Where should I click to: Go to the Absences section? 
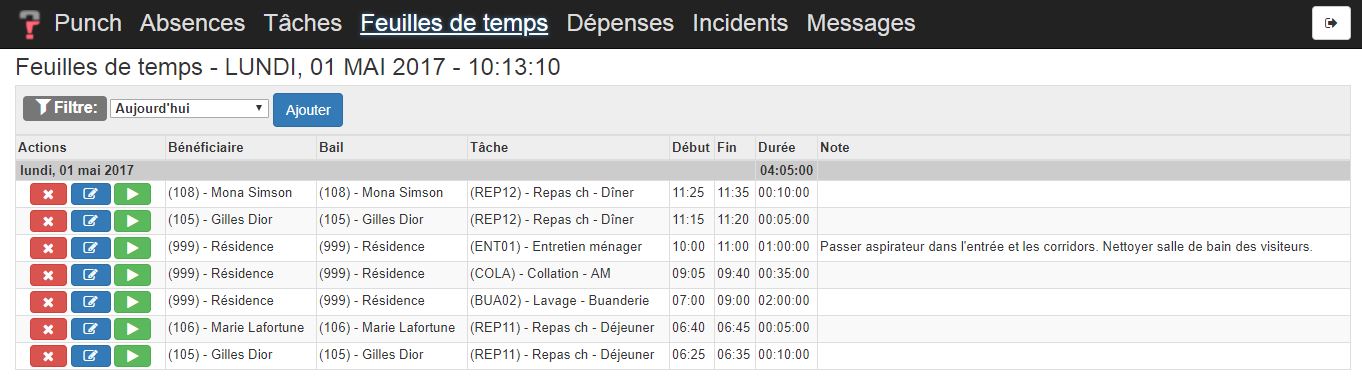192,23
